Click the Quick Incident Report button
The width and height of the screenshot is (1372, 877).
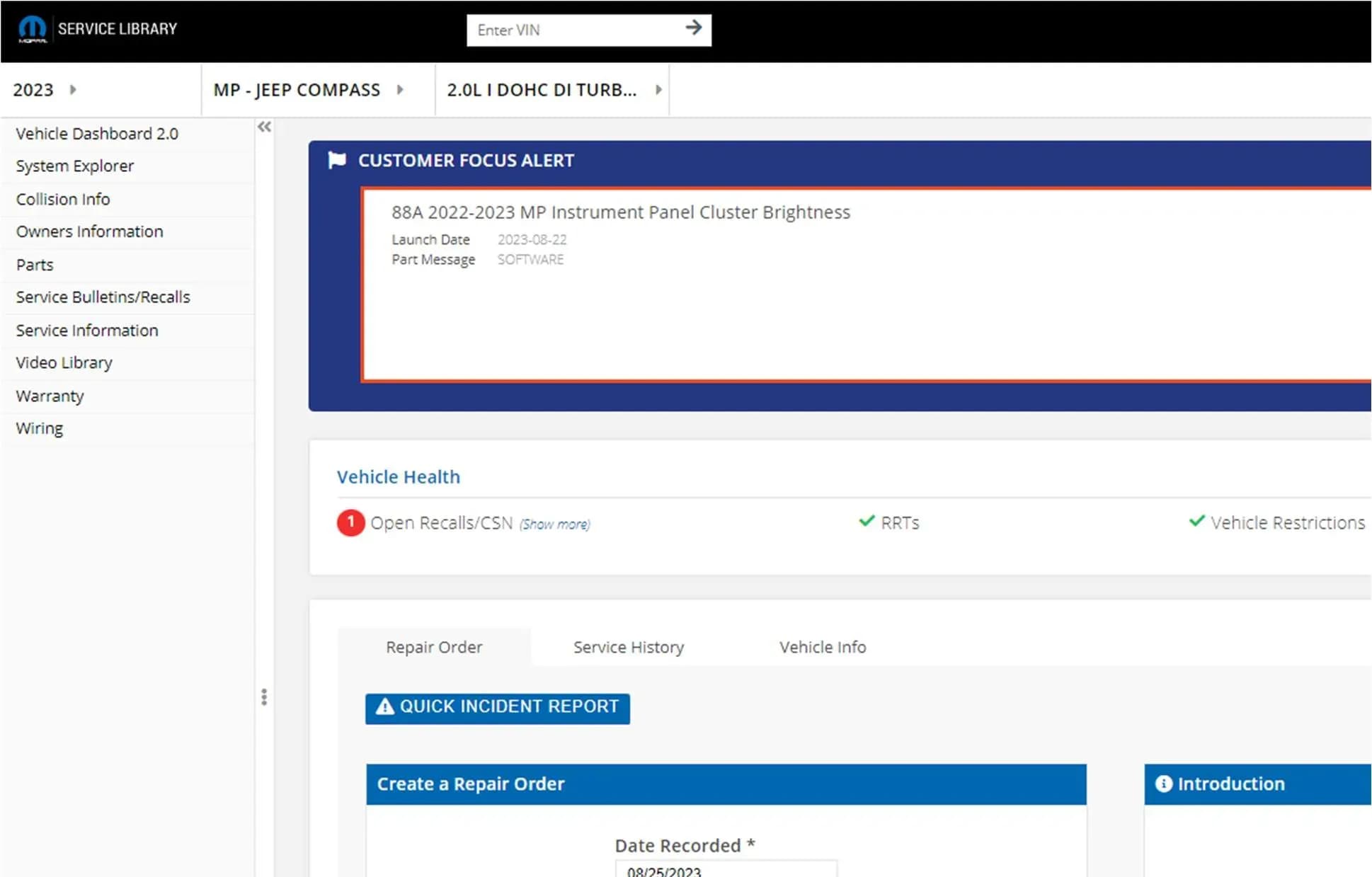click(498, 708)
